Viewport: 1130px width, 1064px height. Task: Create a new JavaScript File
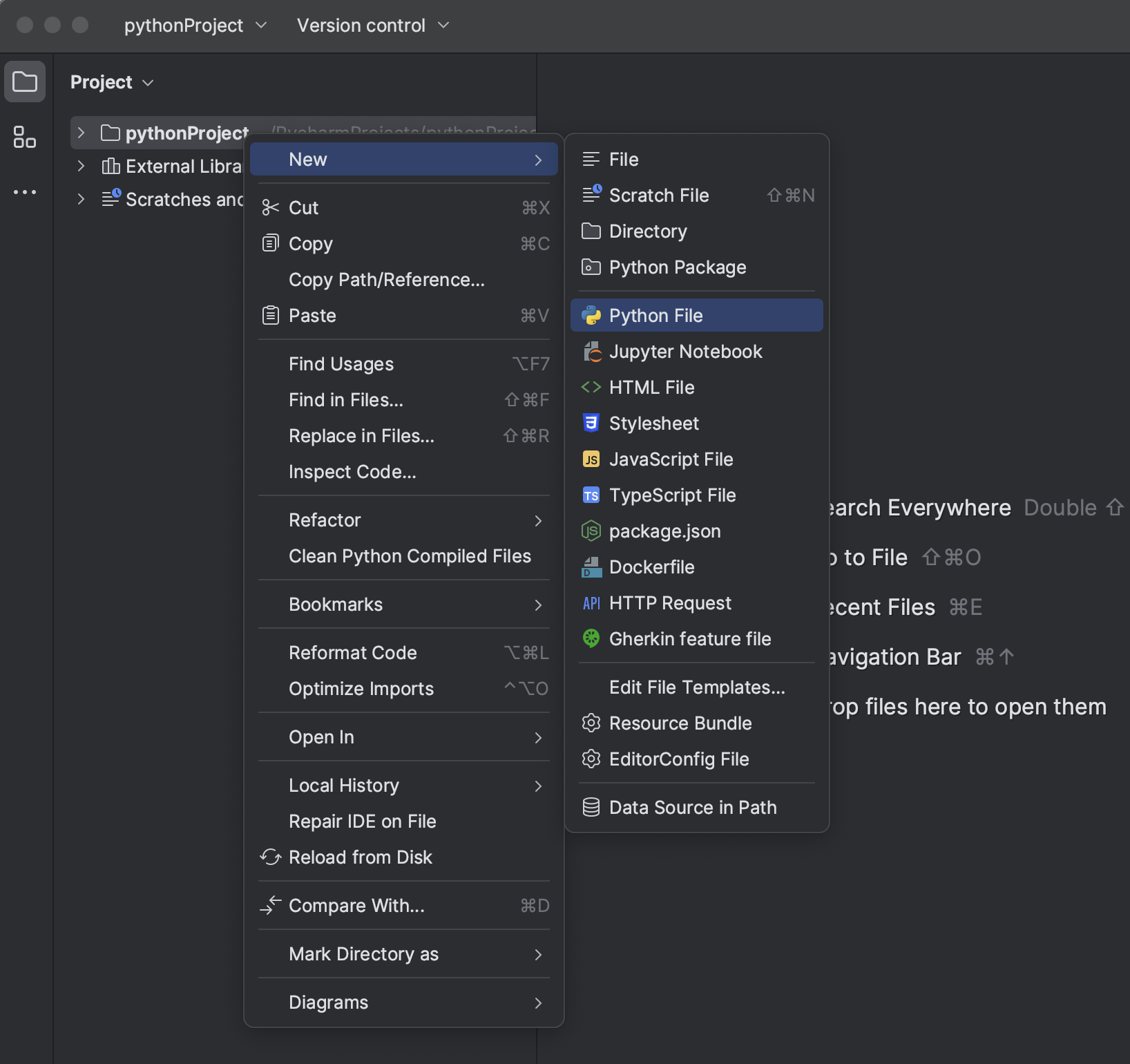coord(671,459)
